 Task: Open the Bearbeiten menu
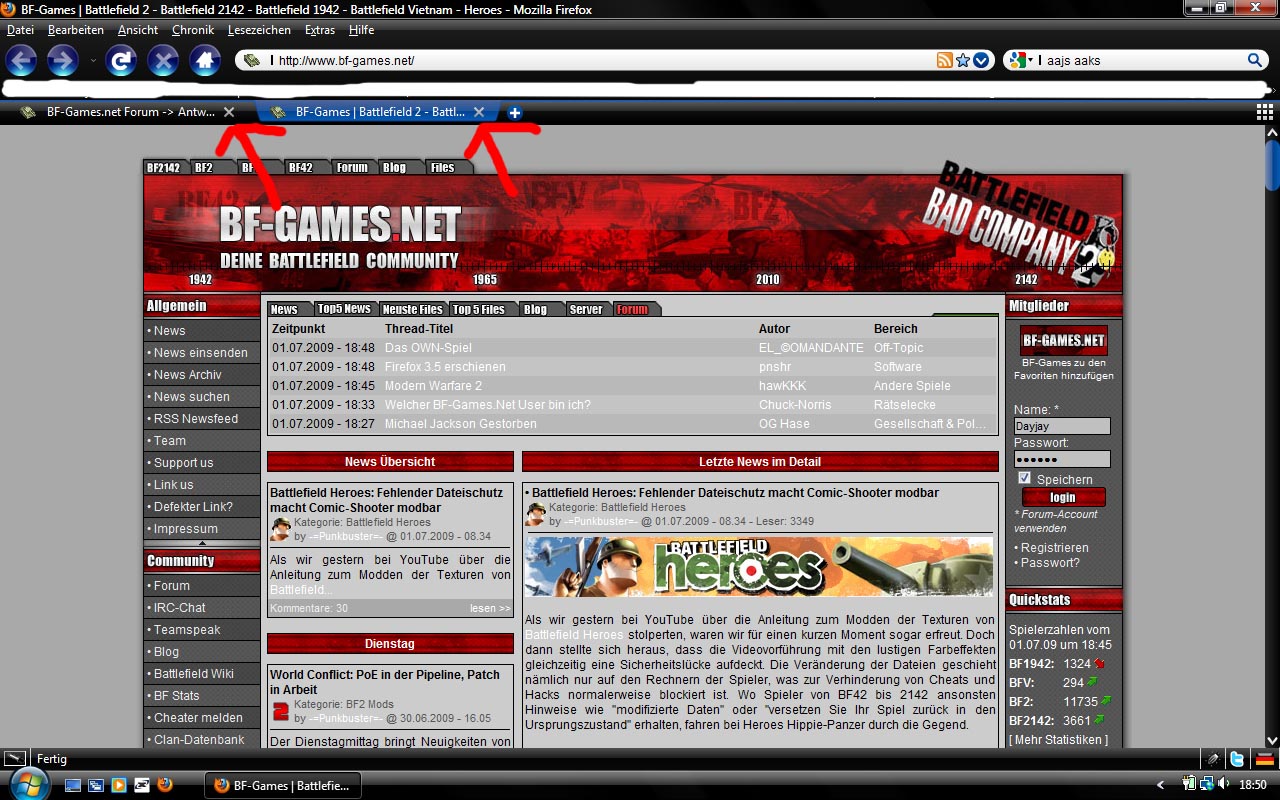pyautogui.click(x=76, y=30)
